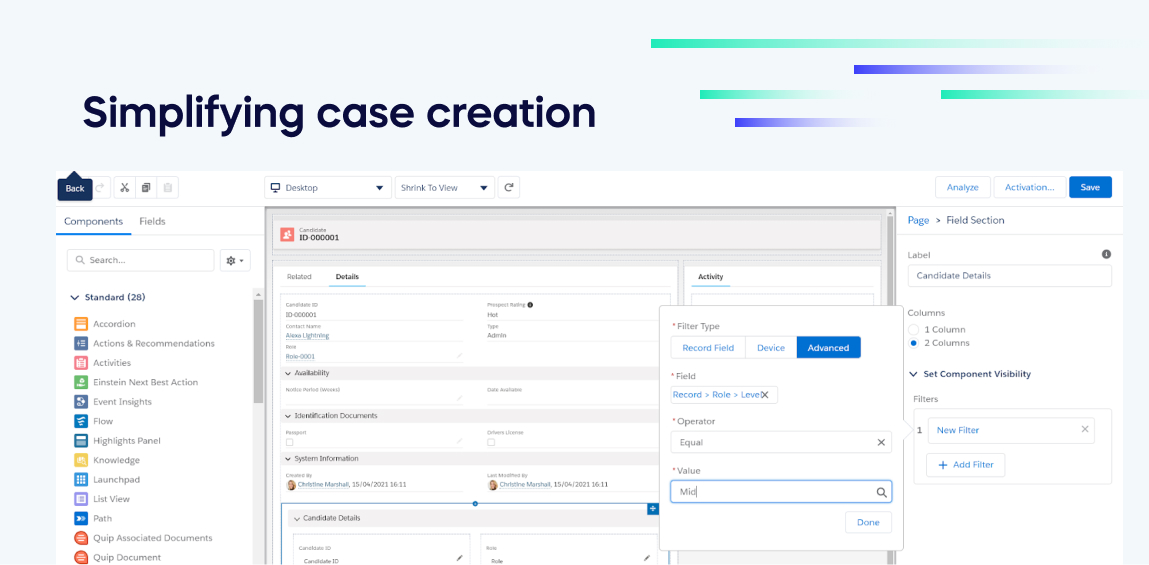The width and height of the screenshot is (1149, 565).
Task: Click the components list scrollbar
Action: click(258, 352)
